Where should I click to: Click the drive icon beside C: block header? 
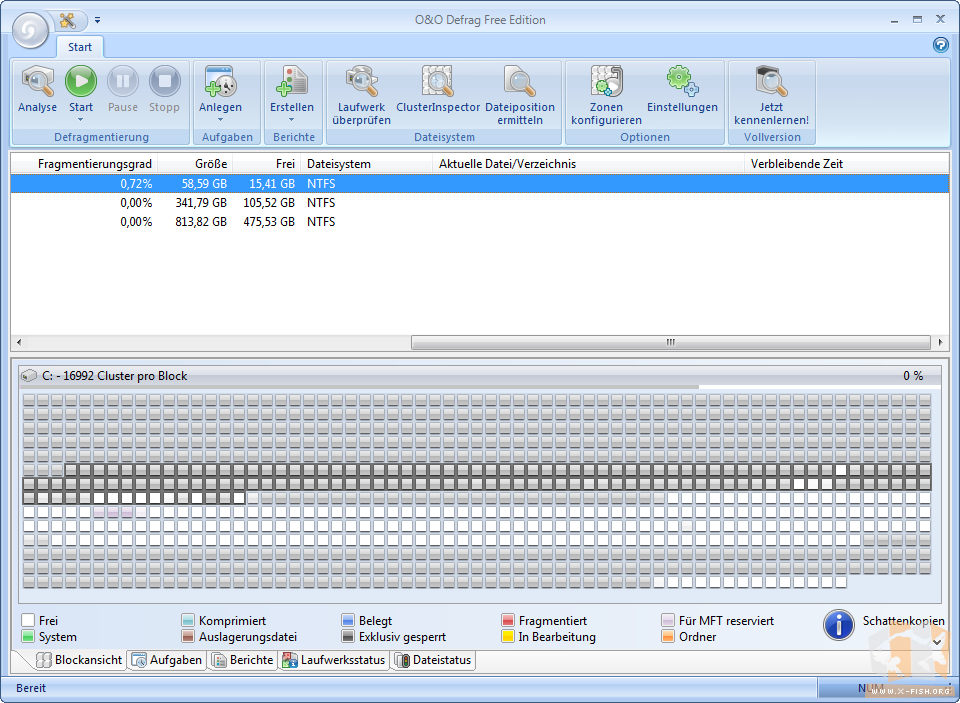point(28,375)
